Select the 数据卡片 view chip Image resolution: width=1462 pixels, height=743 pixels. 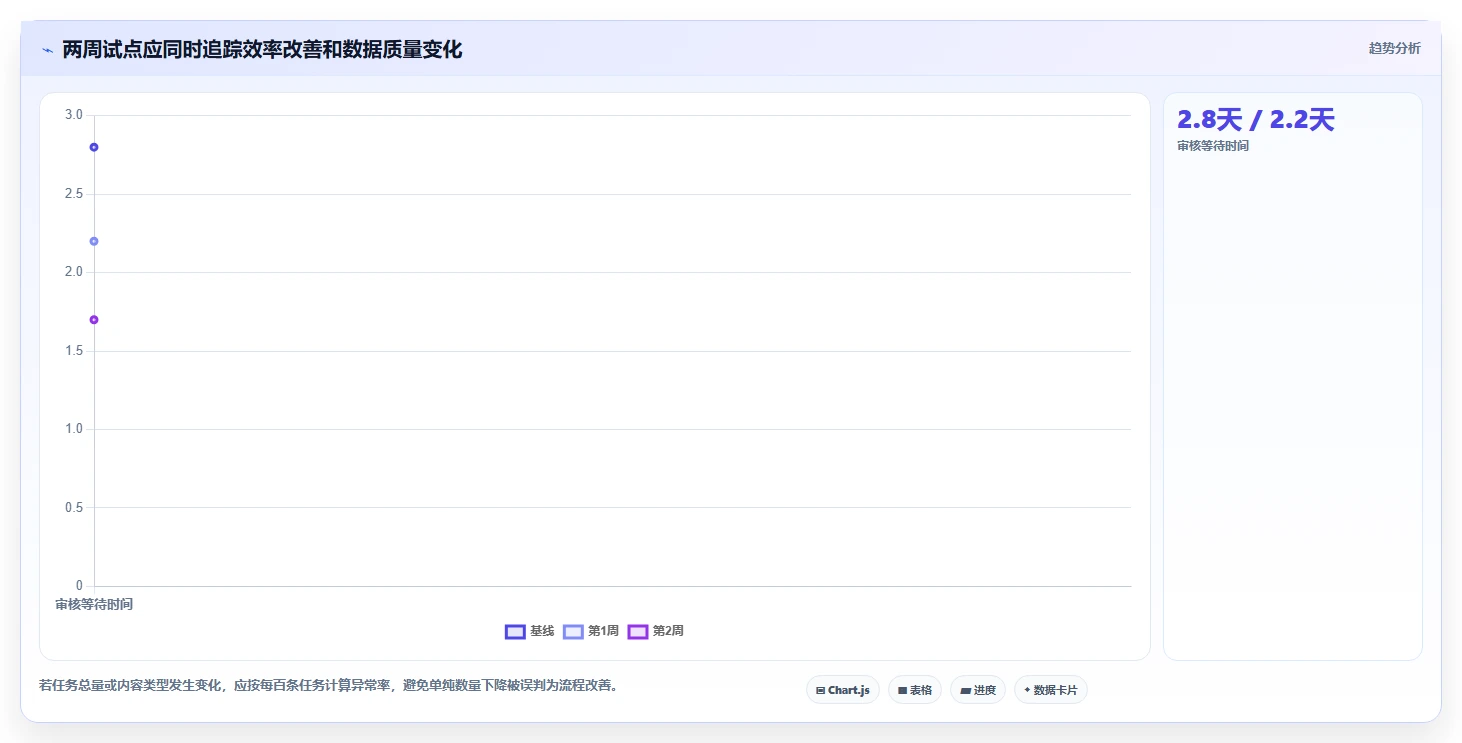pyautogui.click(x=1051, y=690)
